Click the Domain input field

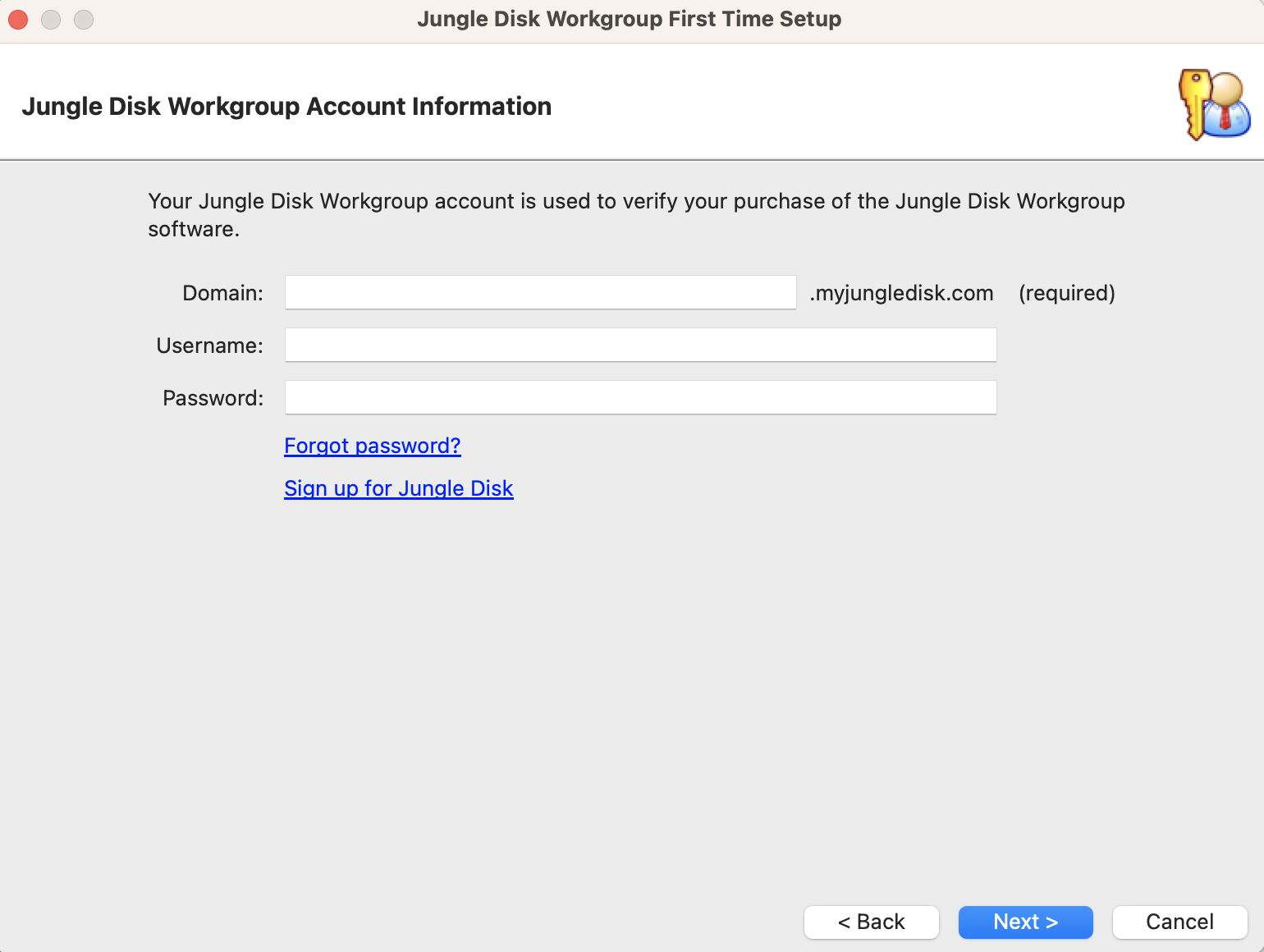(x=540, y=292)
